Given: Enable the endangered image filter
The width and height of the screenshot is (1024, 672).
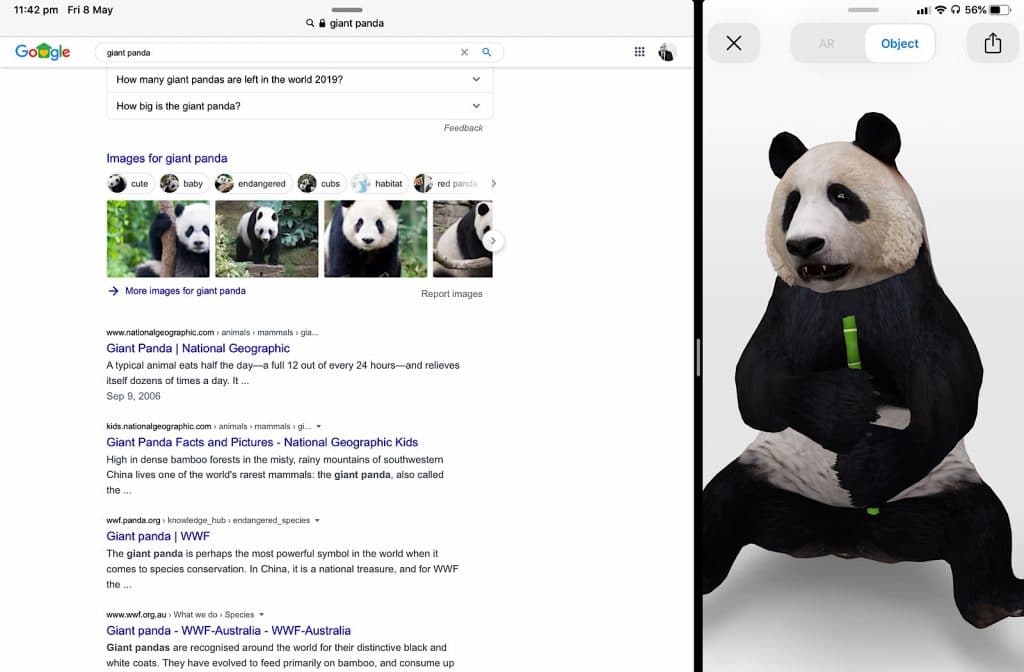Looking at the screenshot, I should click(x=252, y=183).
